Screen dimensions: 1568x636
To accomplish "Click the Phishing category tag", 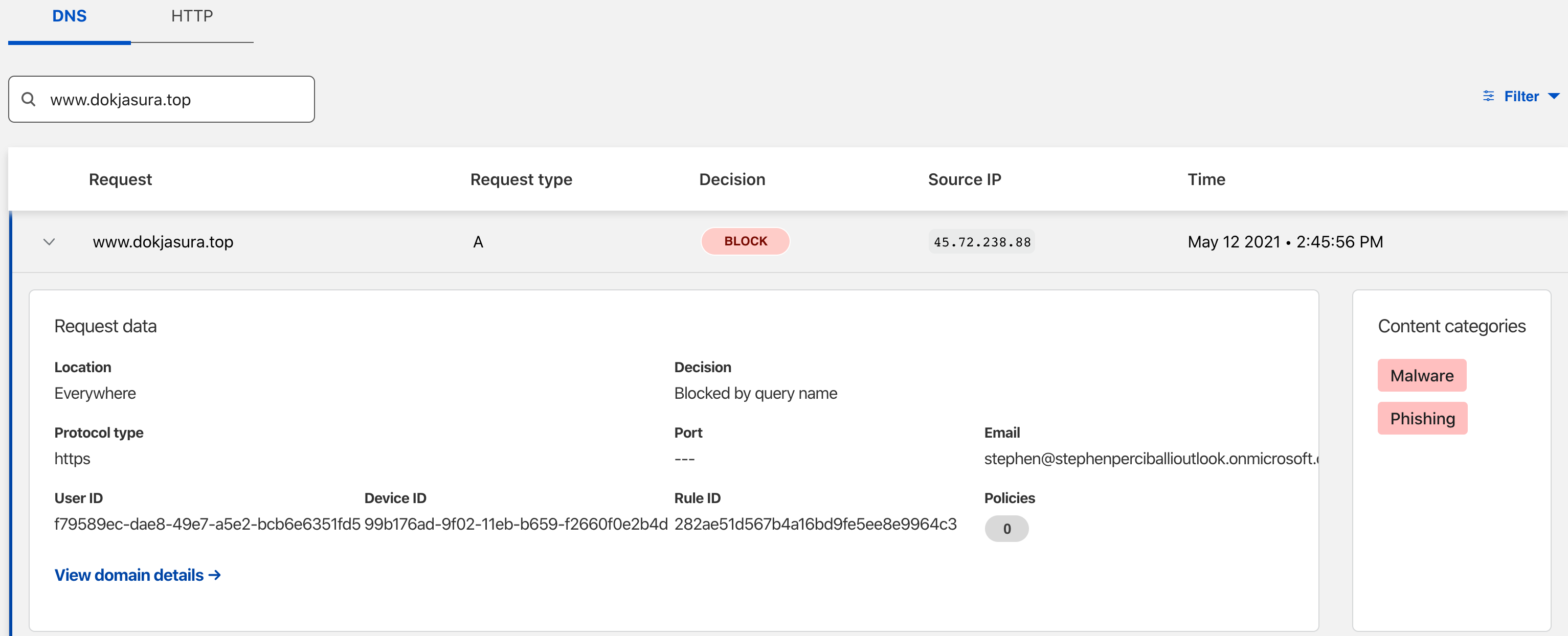I will click(1422, 418).
